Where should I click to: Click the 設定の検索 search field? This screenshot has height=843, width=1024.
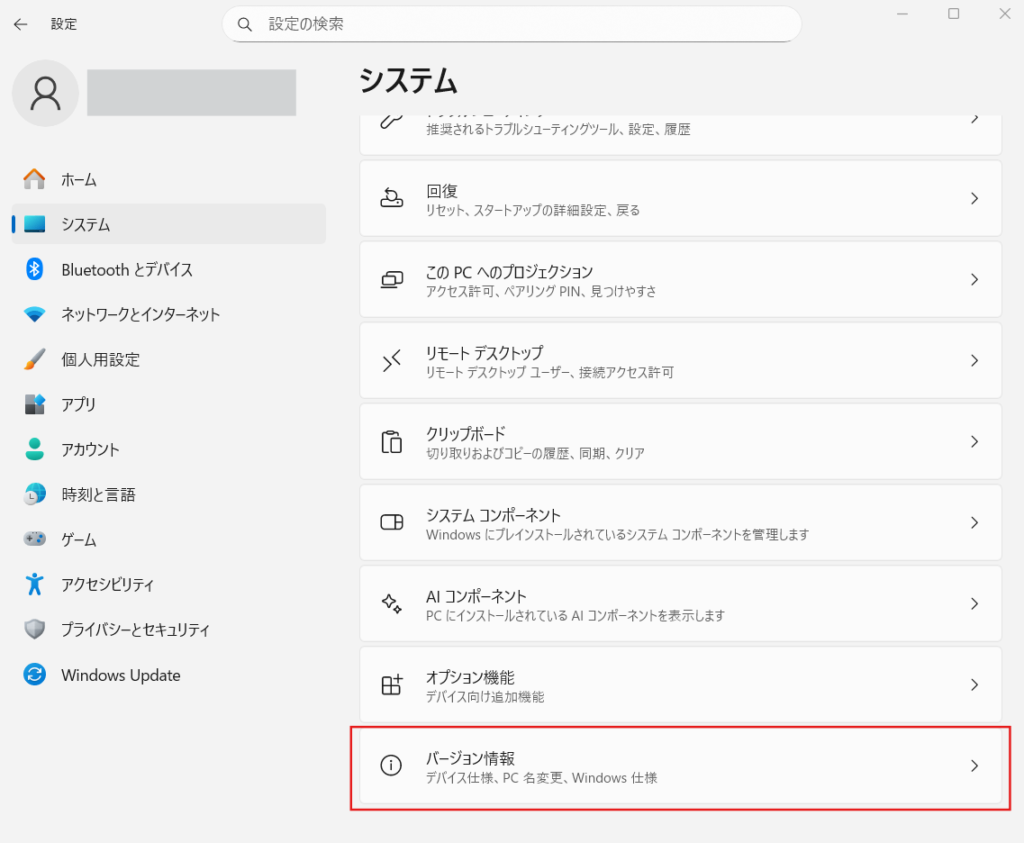click(x=520, y=24)
